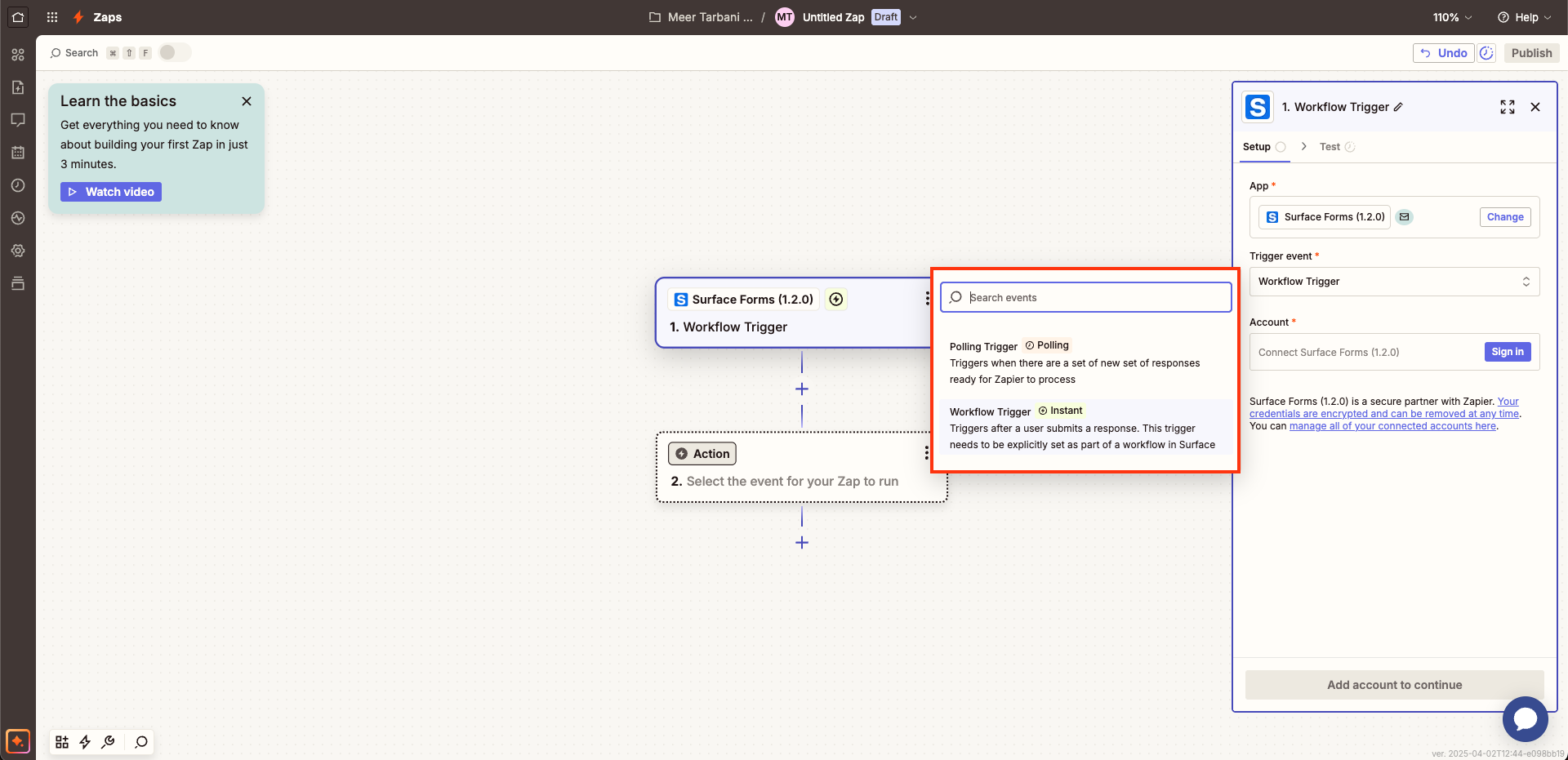Click the plus to add step after Action
This screenshot has width=1568, height=760.
point(802,543)
